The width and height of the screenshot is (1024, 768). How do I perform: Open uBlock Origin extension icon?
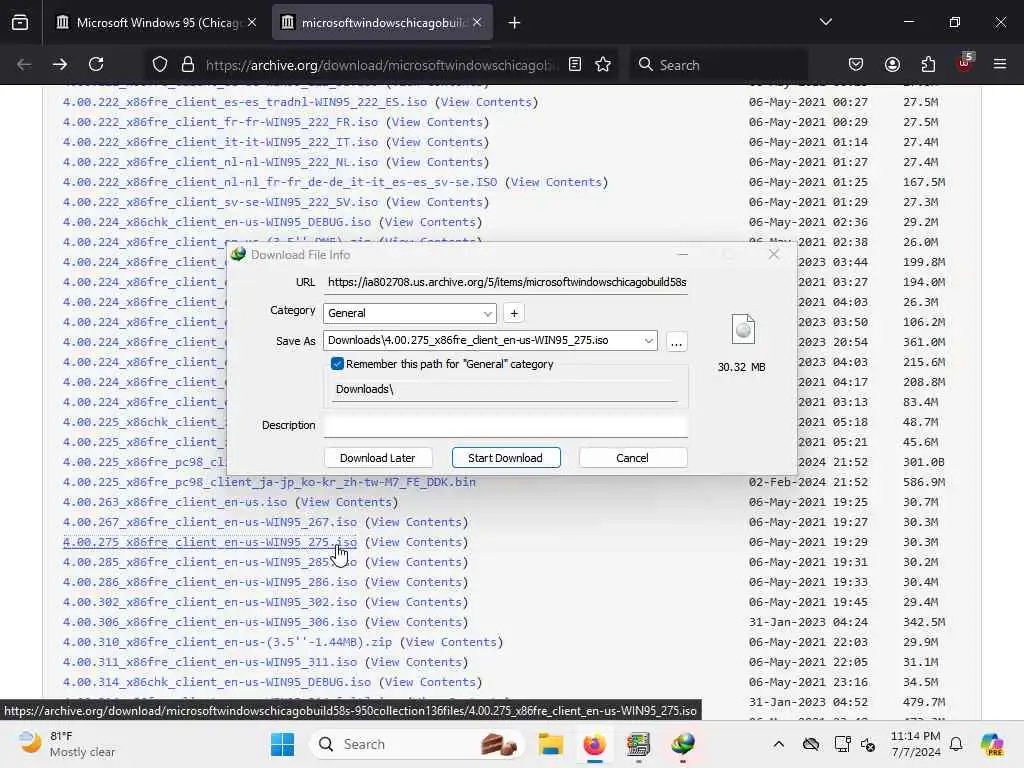pyautogui.click(x=965, y=63)
